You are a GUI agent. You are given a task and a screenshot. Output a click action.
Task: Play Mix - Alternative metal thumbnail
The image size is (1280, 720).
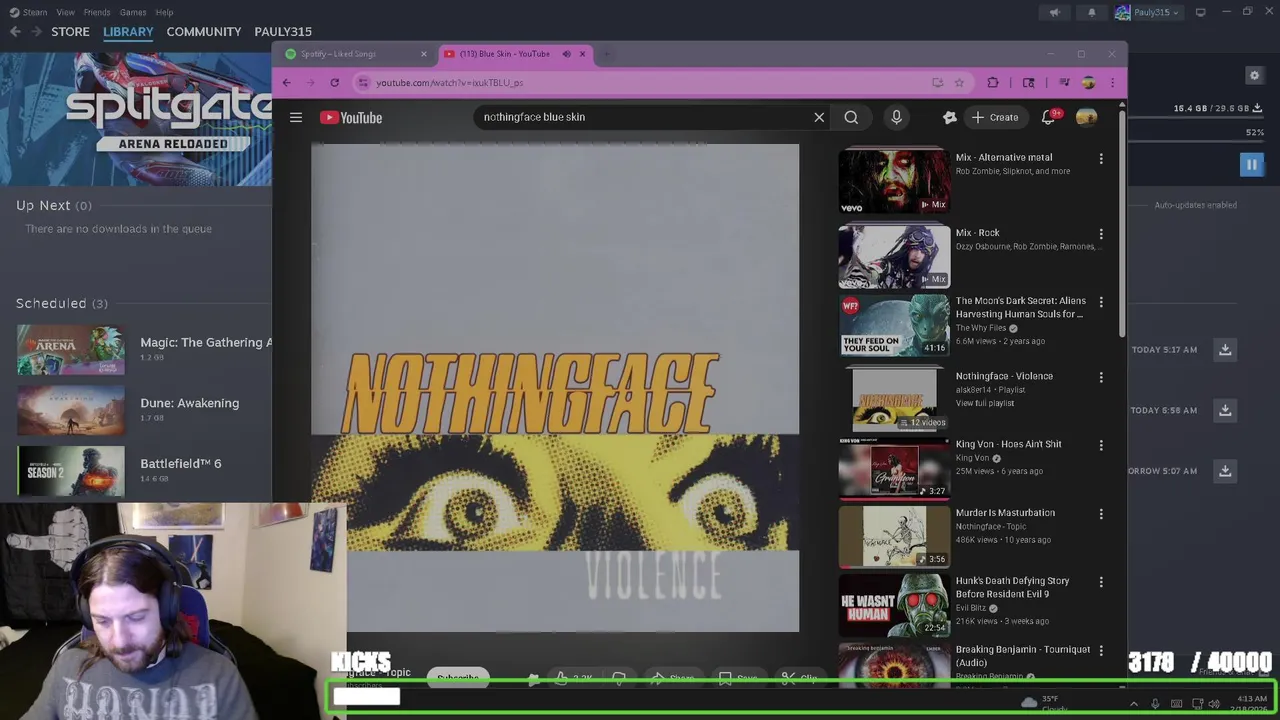pos(894,181)
